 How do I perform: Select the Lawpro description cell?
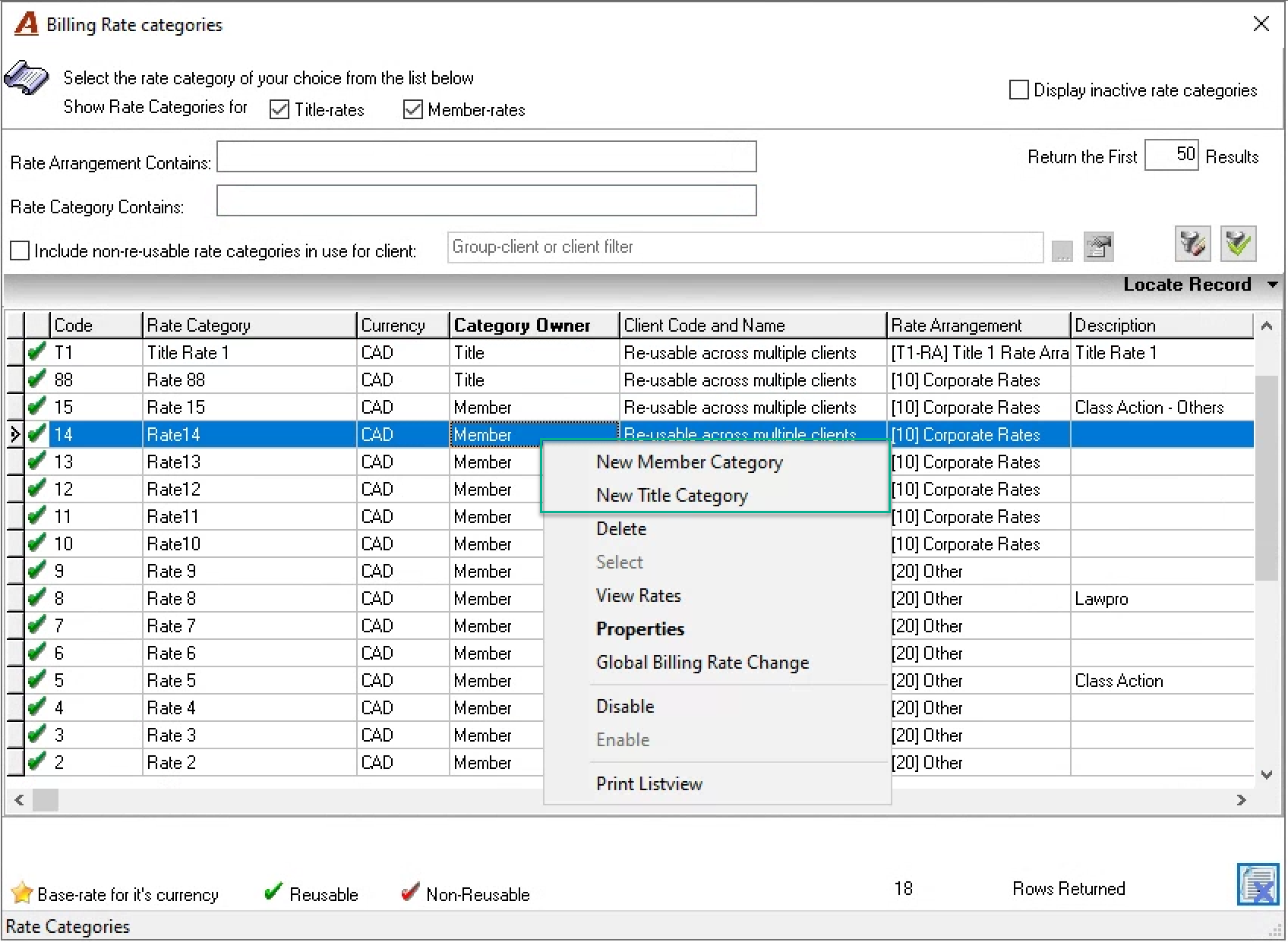coord(1162,599)
